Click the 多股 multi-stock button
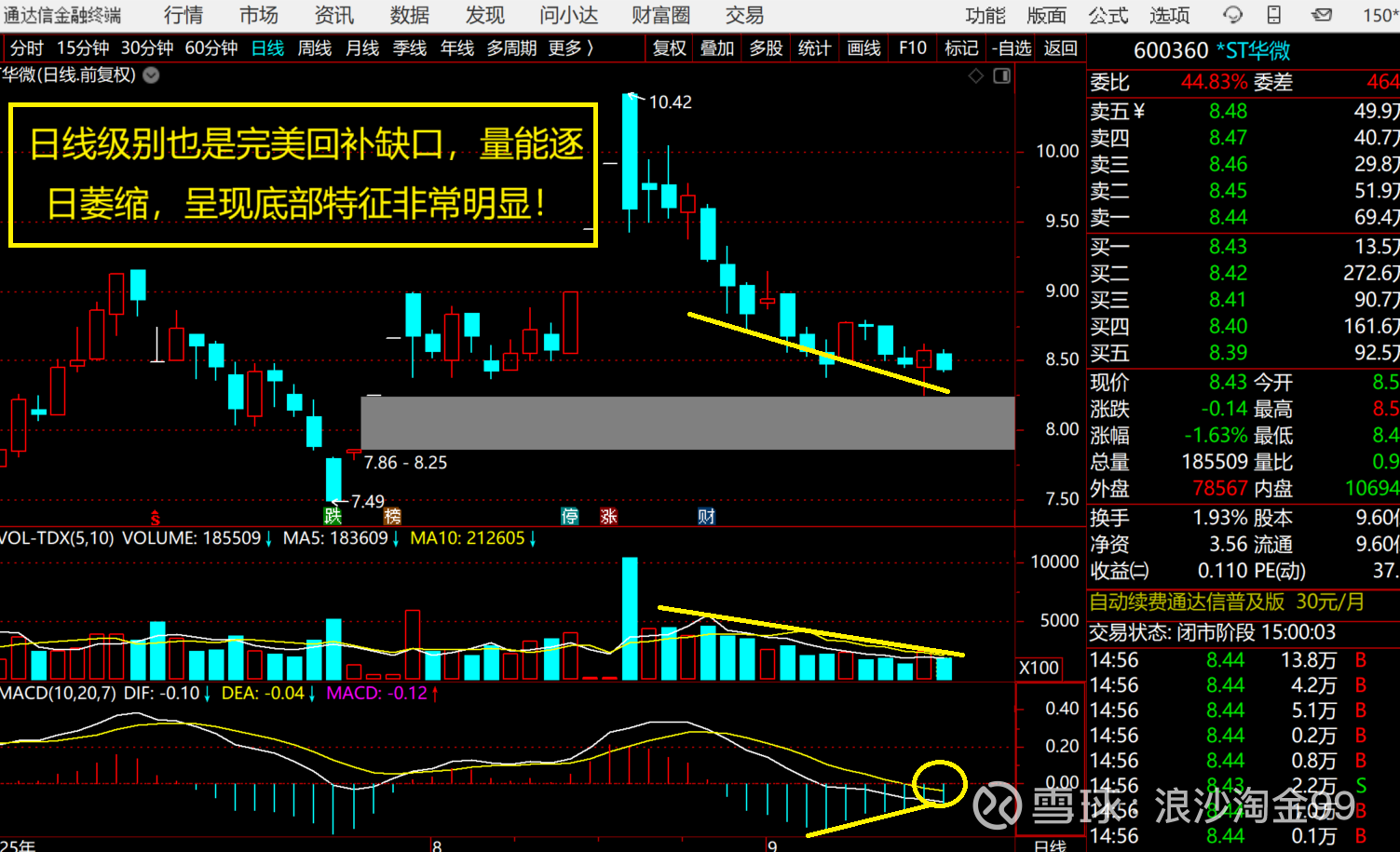 tap(767, 47)
